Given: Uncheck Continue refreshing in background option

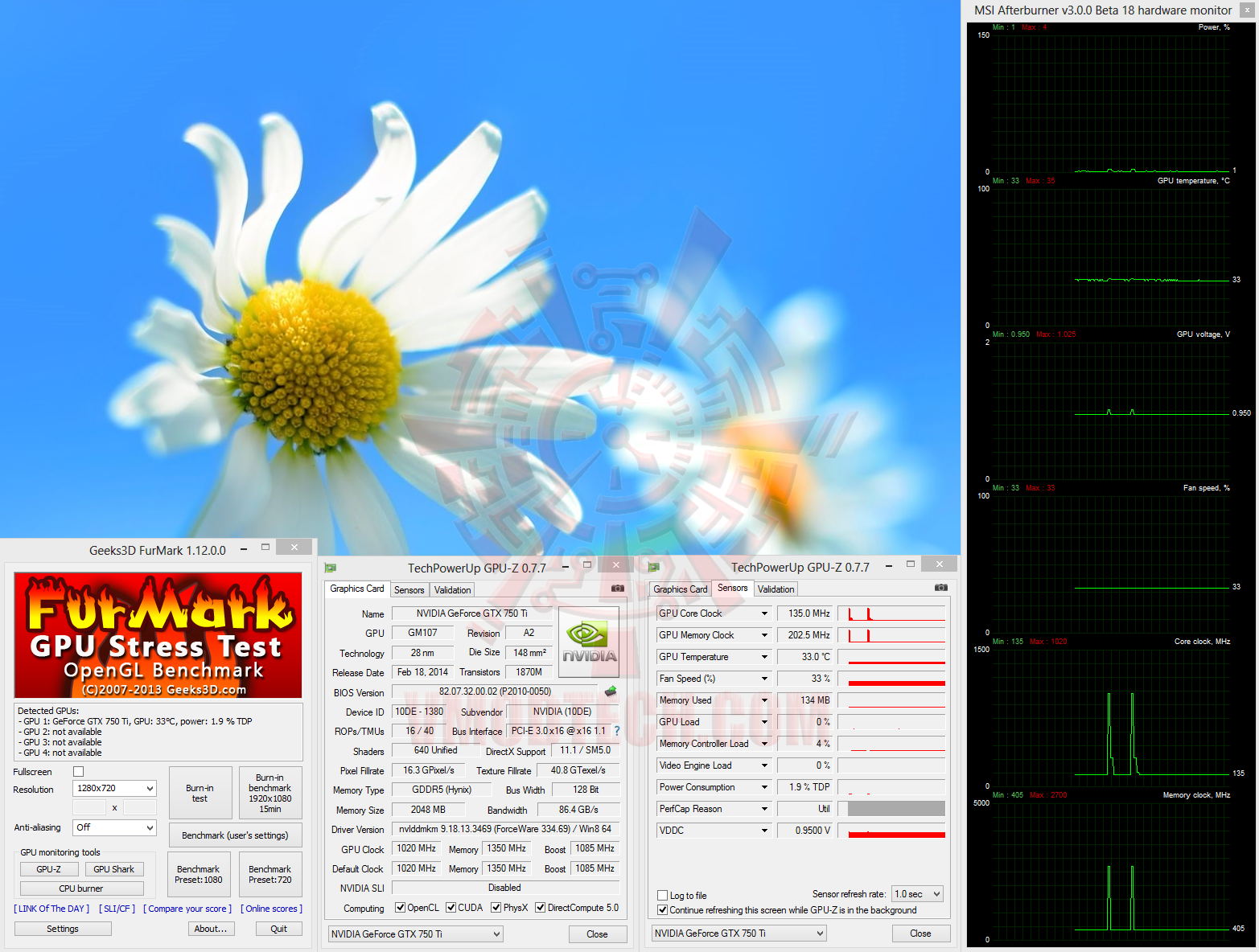Looking at the screenshot, I should coord(663,910).
